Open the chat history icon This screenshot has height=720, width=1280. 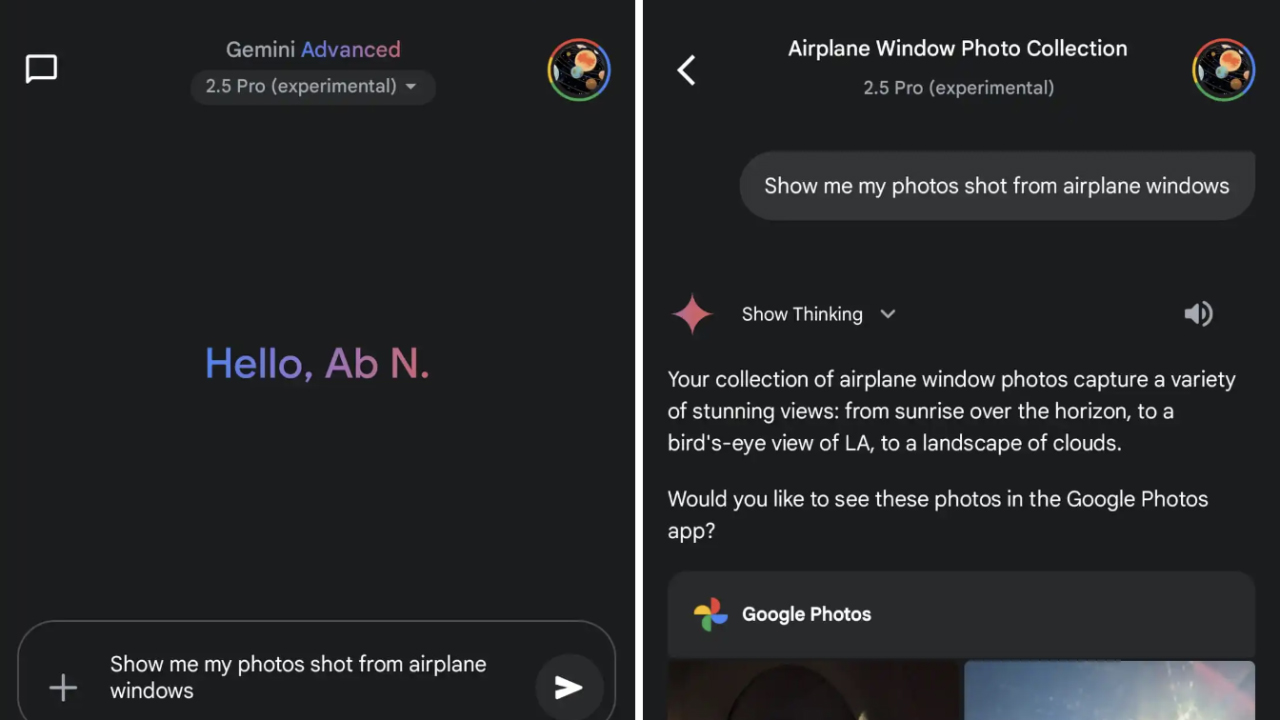tap(41, 69)
